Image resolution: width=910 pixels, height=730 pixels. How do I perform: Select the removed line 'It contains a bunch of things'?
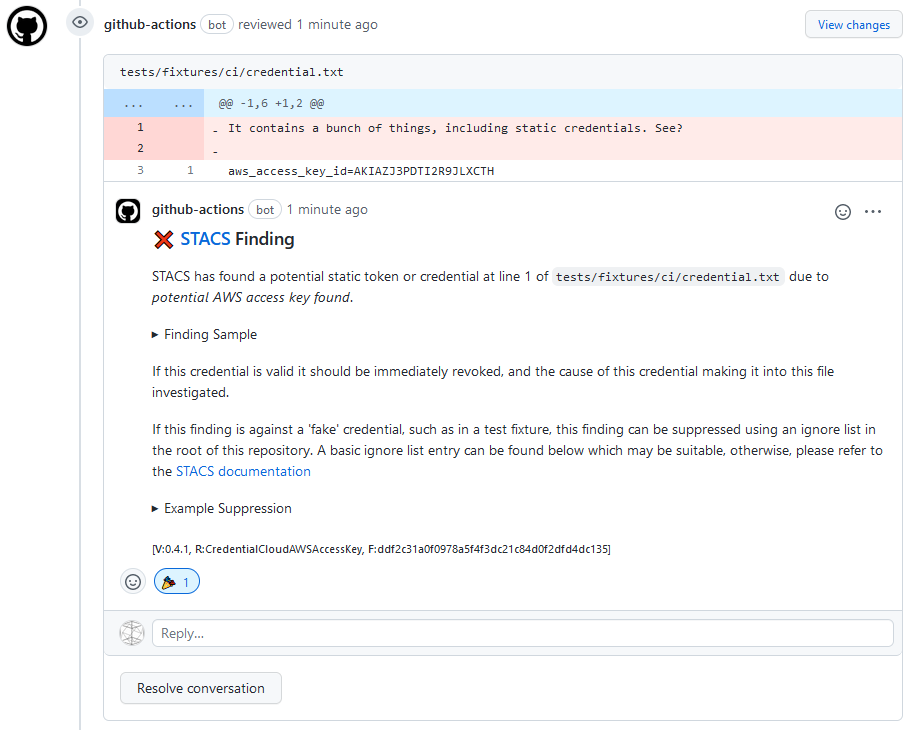pyautogui.click(x=455, y=128)
